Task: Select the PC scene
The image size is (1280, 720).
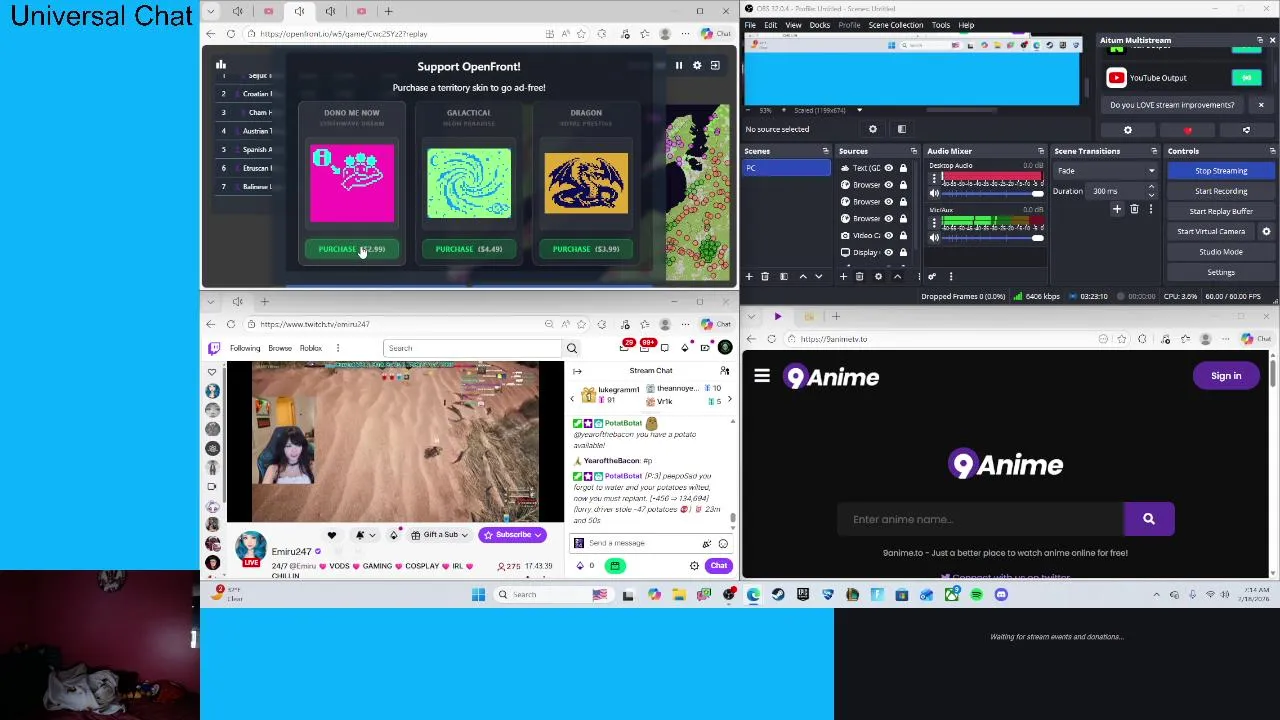Action: tap(787, 168)
